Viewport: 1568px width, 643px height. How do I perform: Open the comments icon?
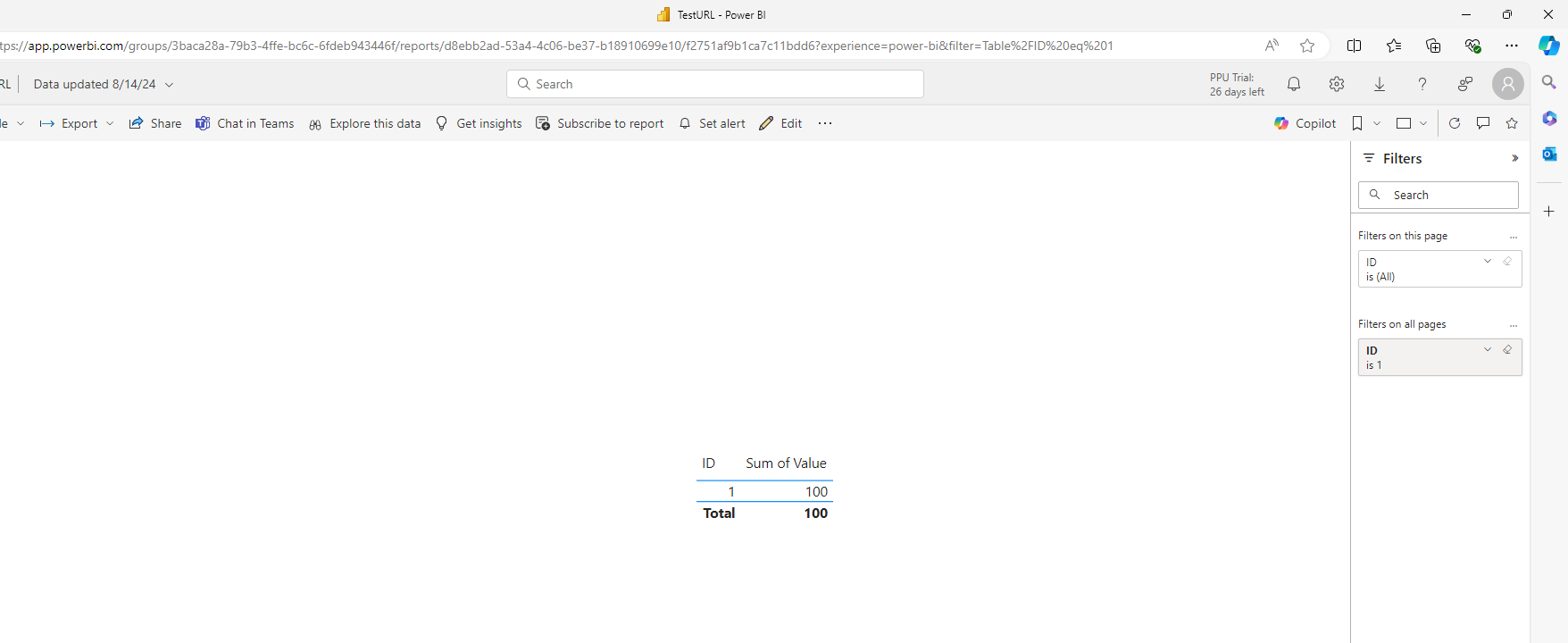[x=1483, y=123]
